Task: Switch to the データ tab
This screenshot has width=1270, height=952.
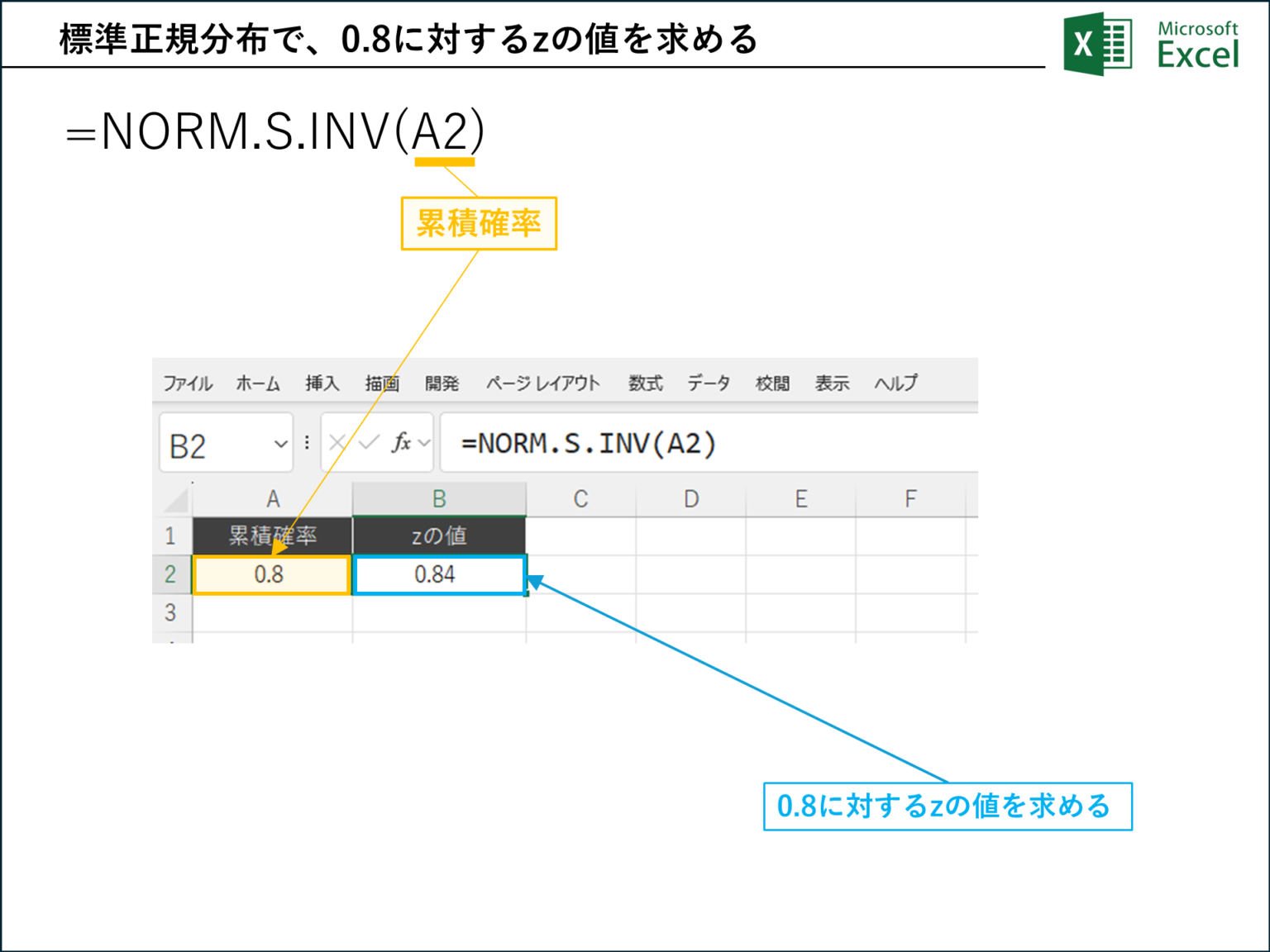Action: tap(709, 383)
